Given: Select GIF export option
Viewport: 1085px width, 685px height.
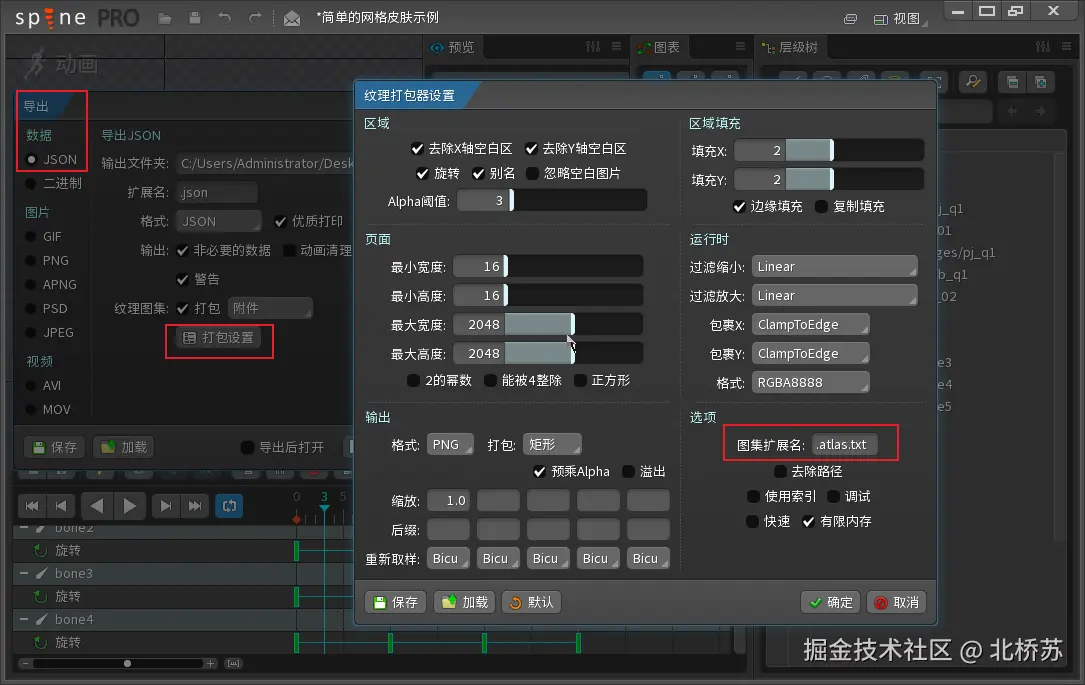Looking at the screenshot, I should click(44, 237).
